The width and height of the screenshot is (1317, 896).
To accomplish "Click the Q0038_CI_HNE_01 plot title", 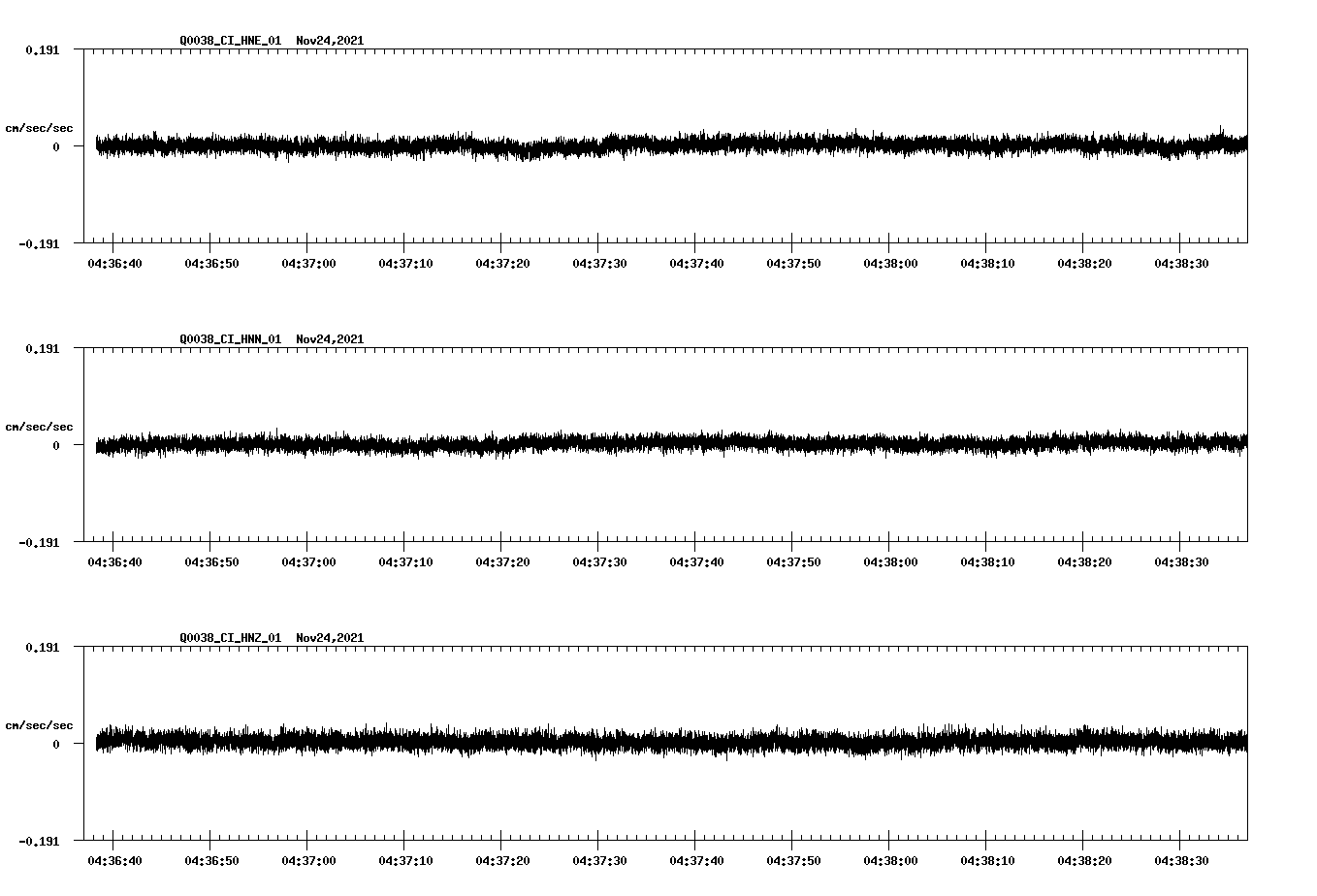I will (x=231, y=41).
